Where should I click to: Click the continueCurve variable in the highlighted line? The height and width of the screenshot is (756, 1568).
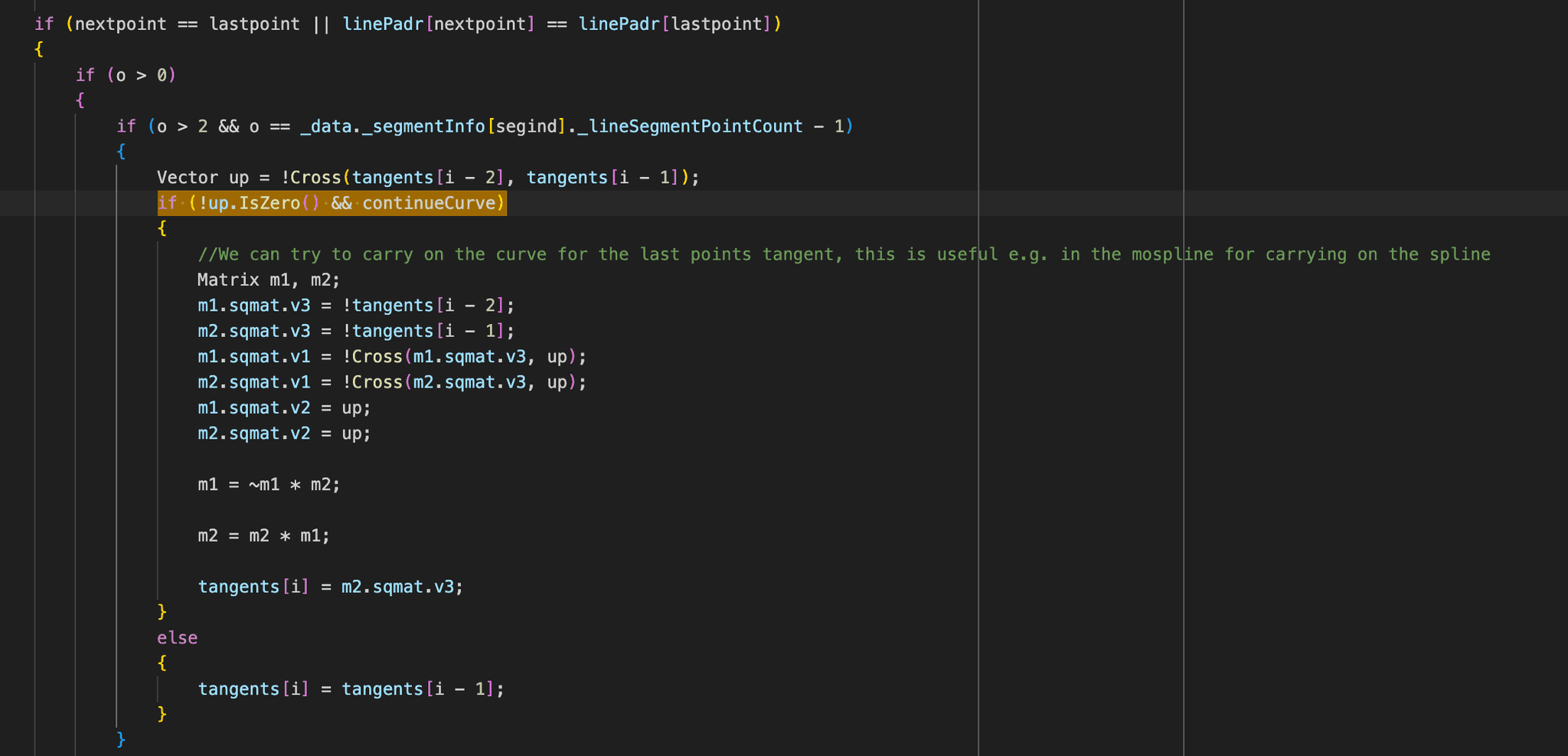point(428,203)
